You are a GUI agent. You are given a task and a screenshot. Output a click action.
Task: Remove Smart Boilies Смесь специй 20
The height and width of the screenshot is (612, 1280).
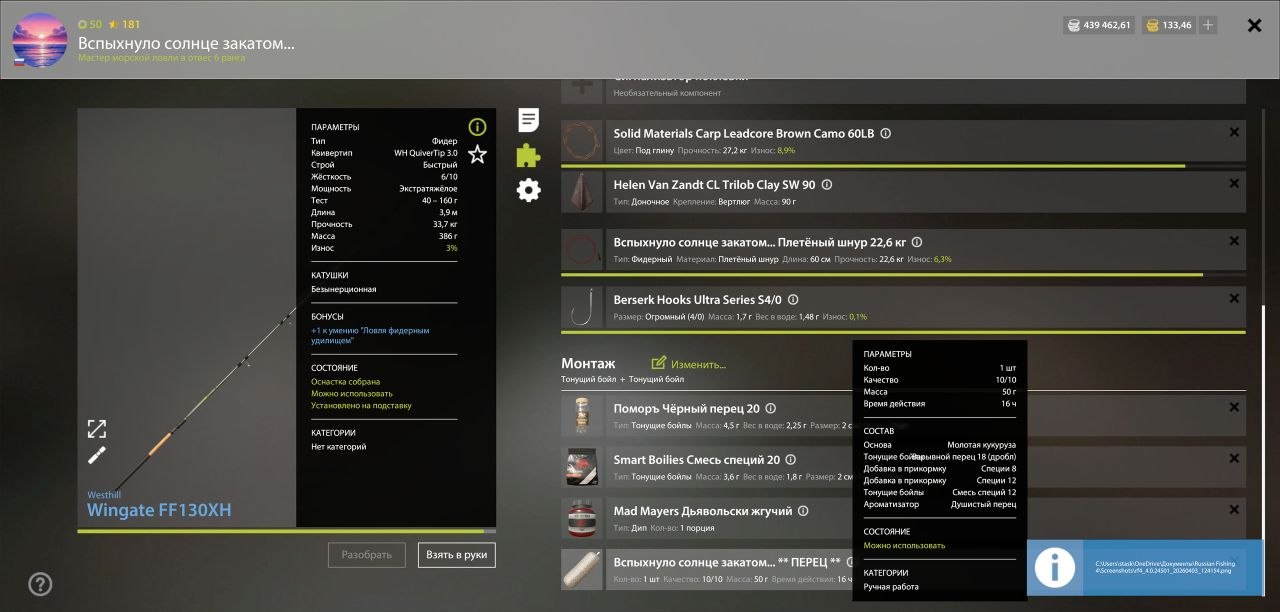coord(1234,459)
